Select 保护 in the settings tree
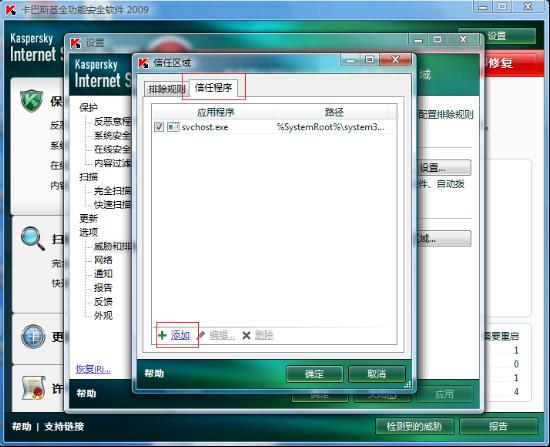Viewport: 550px width, 447px height. 88,107
